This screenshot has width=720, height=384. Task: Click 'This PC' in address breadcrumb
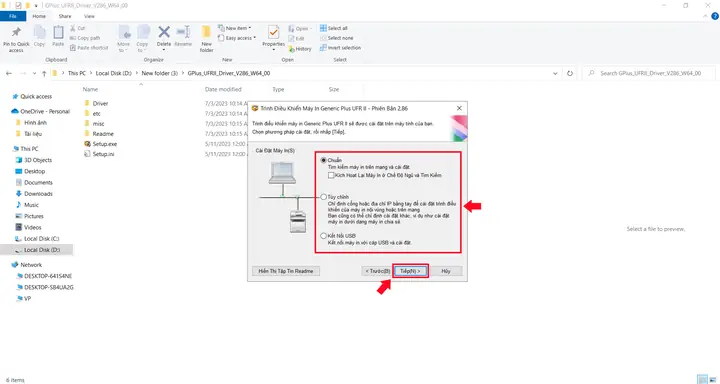(77, 73)
